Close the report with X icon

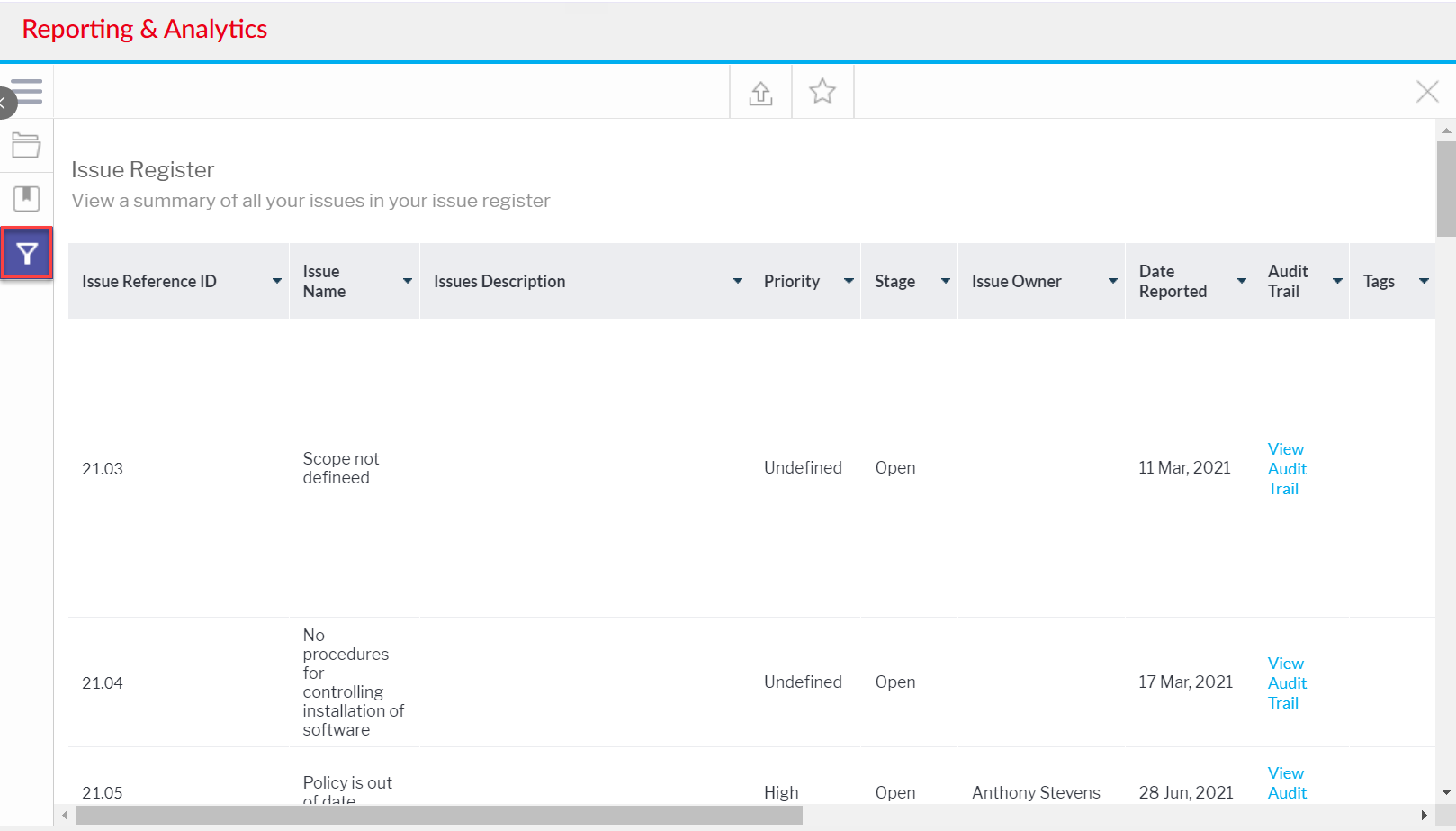tap(1426, 92)
